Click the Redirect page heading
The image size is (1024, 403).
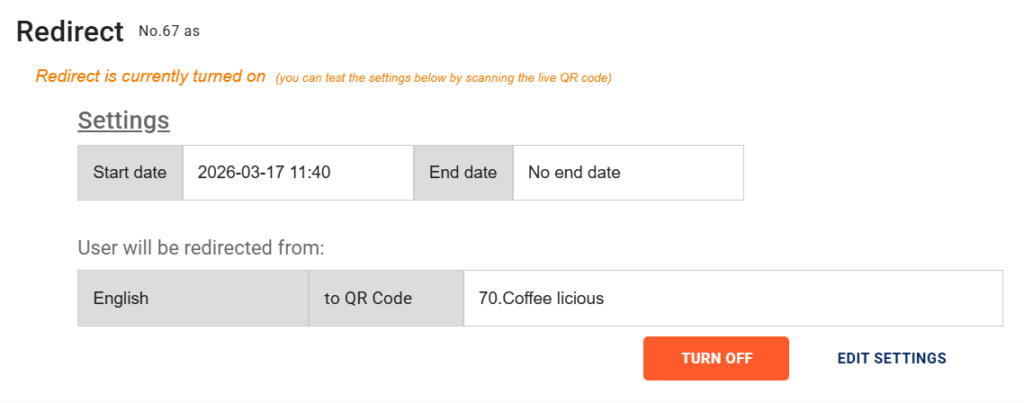[70, 31]
